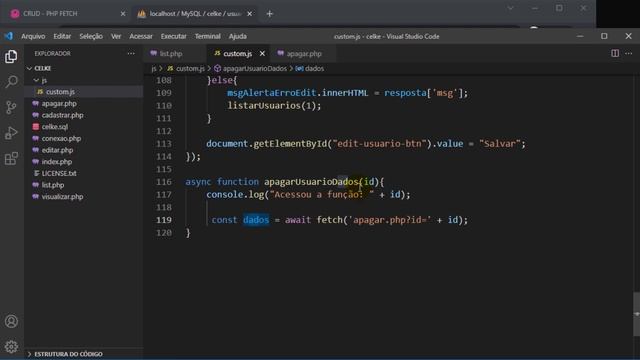Open celke.sql in the file tree
The image size is (640, 360).
click(x=55, y=127)
